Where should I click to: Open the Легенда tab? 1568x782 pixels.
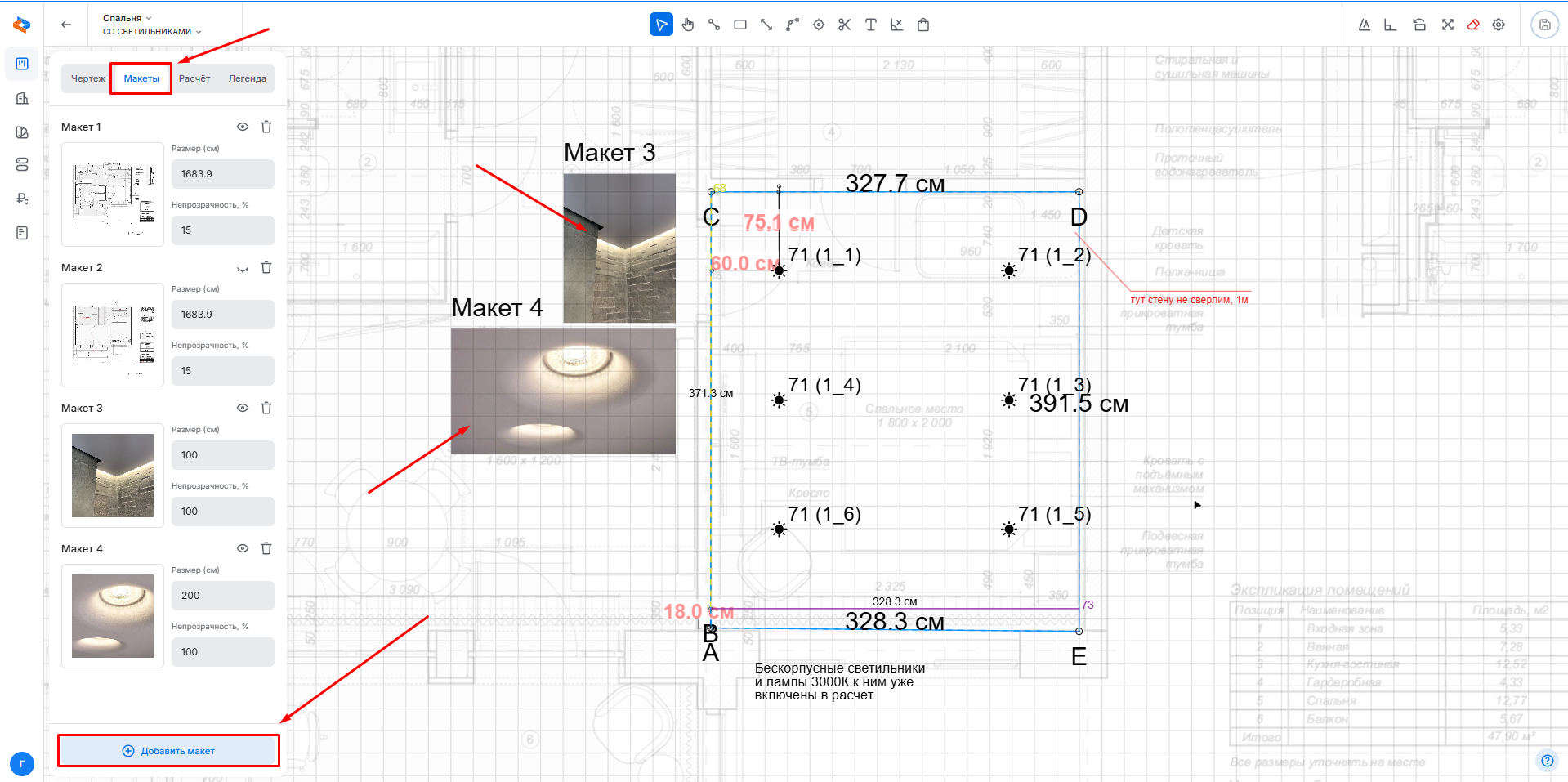247,78
